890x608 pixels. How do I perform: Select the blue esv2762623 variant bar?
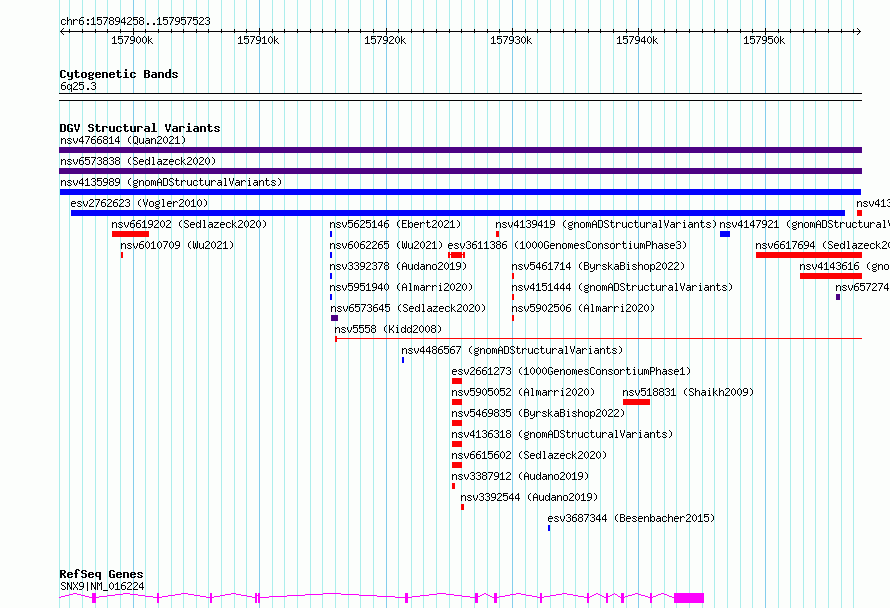[x=458, y=213]
